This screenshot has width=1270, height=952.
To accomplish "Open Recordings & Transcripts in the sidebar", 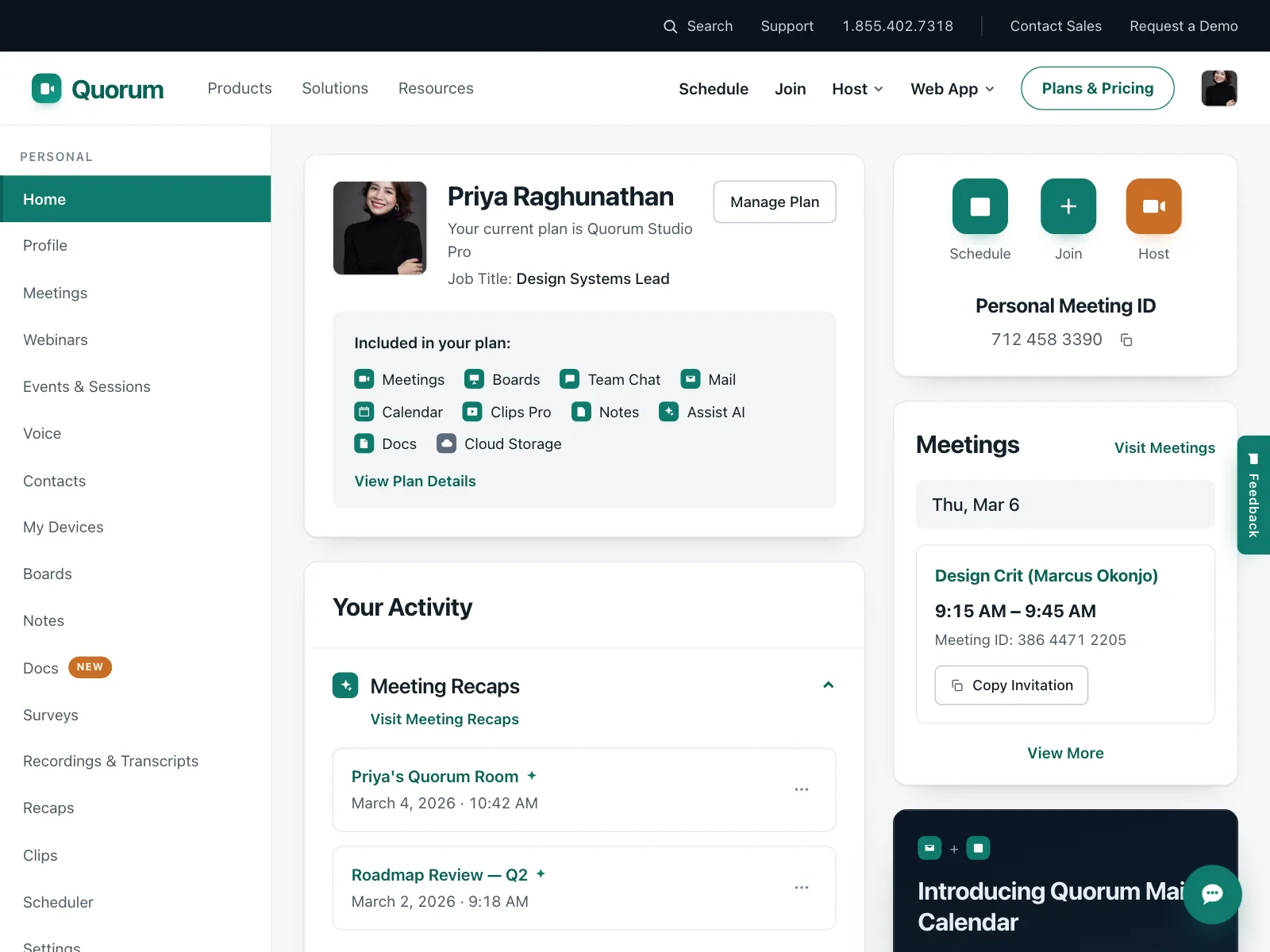I will tap(136, 761).
